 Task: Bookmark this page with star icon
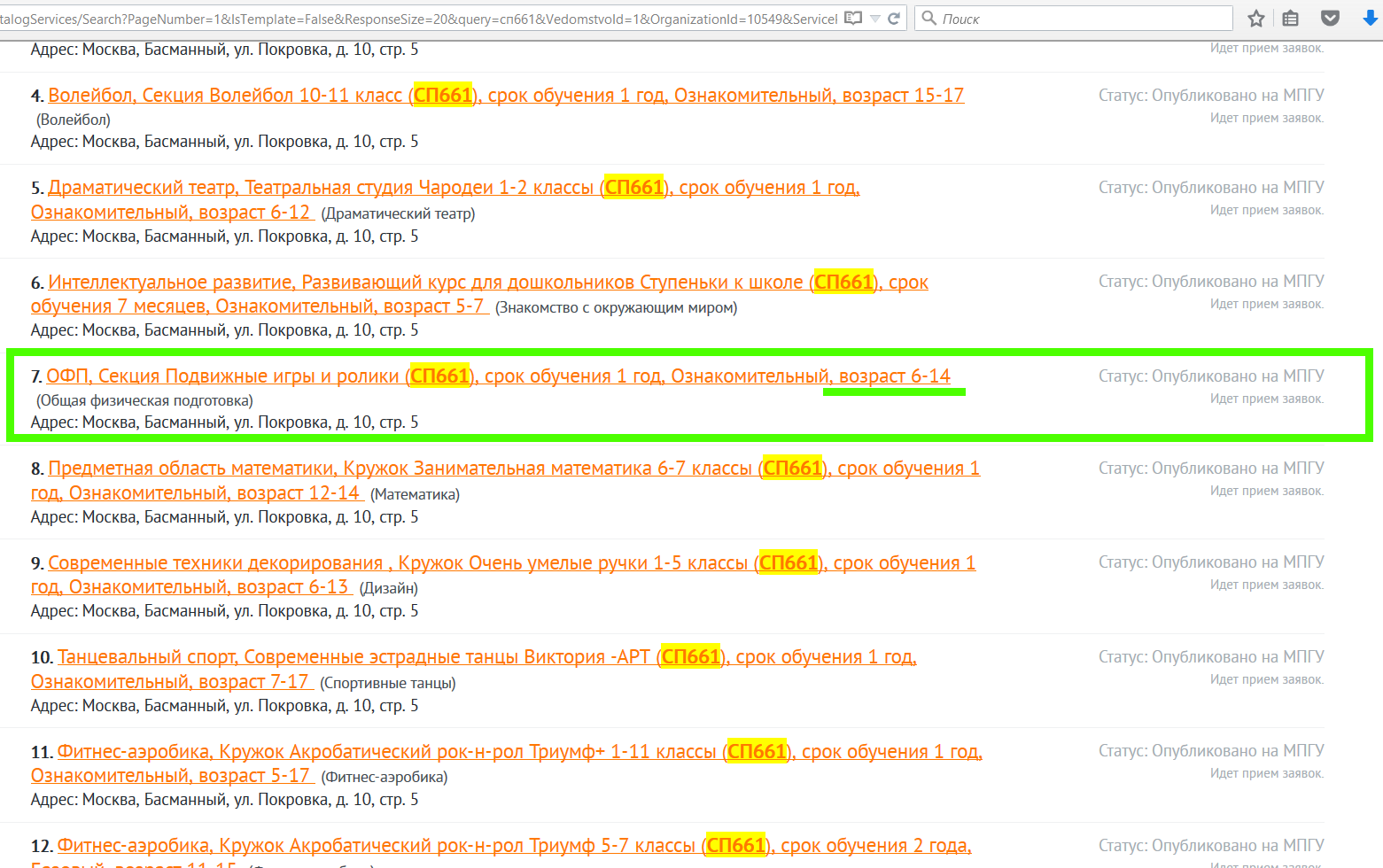tap(1255, 19)
